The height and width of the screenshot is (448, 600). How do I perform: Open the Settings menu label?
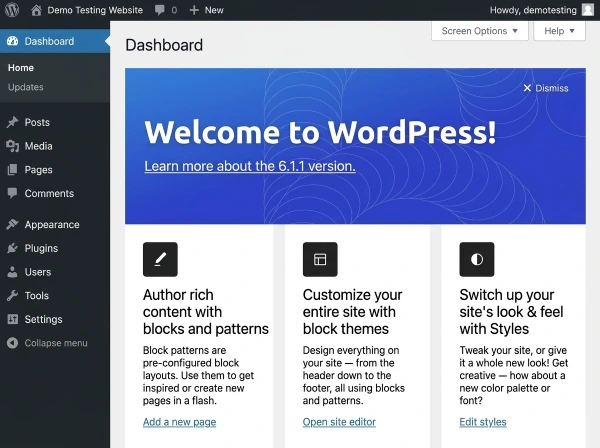point(44,319)
